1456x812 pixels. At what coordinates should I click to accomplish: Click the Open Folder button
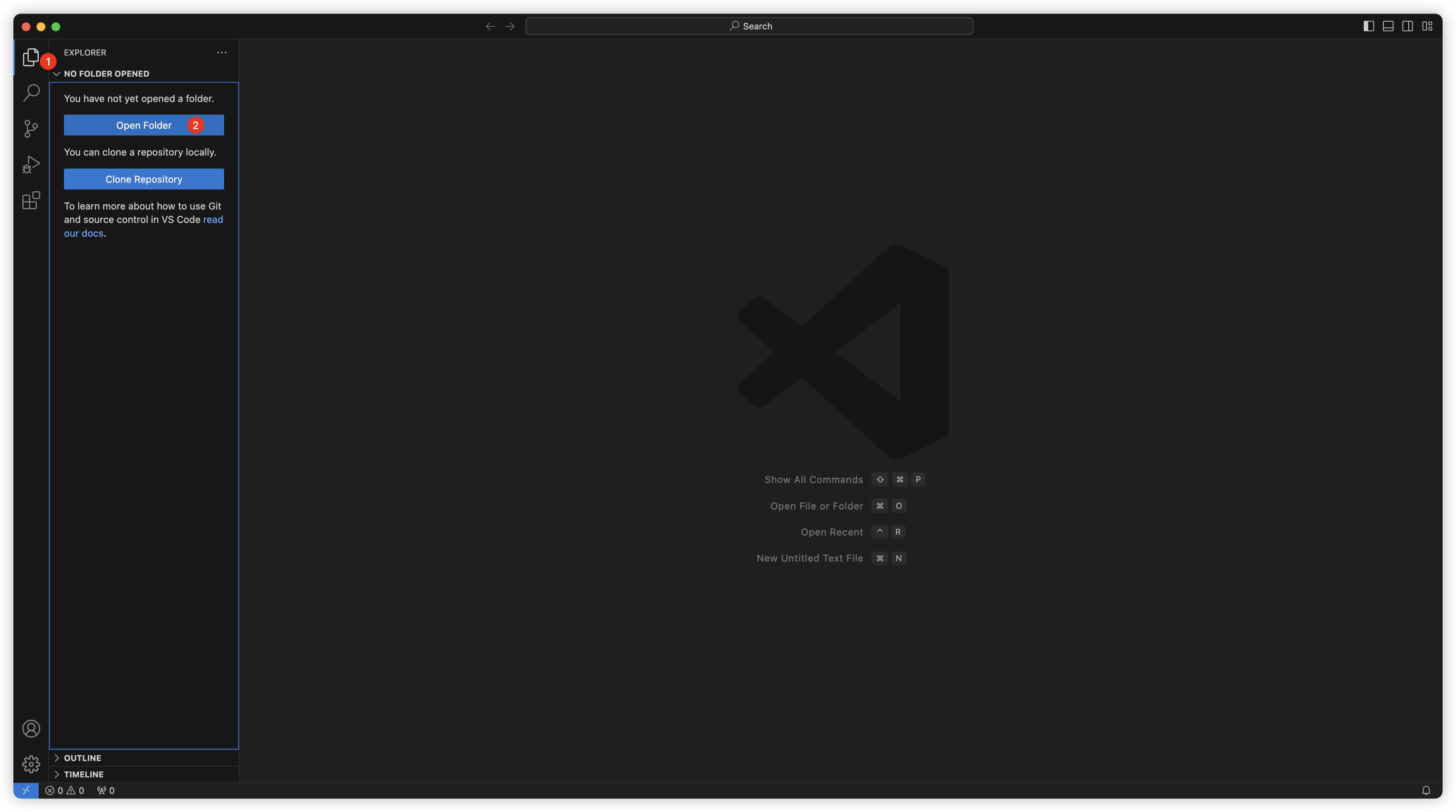(144, 125)
